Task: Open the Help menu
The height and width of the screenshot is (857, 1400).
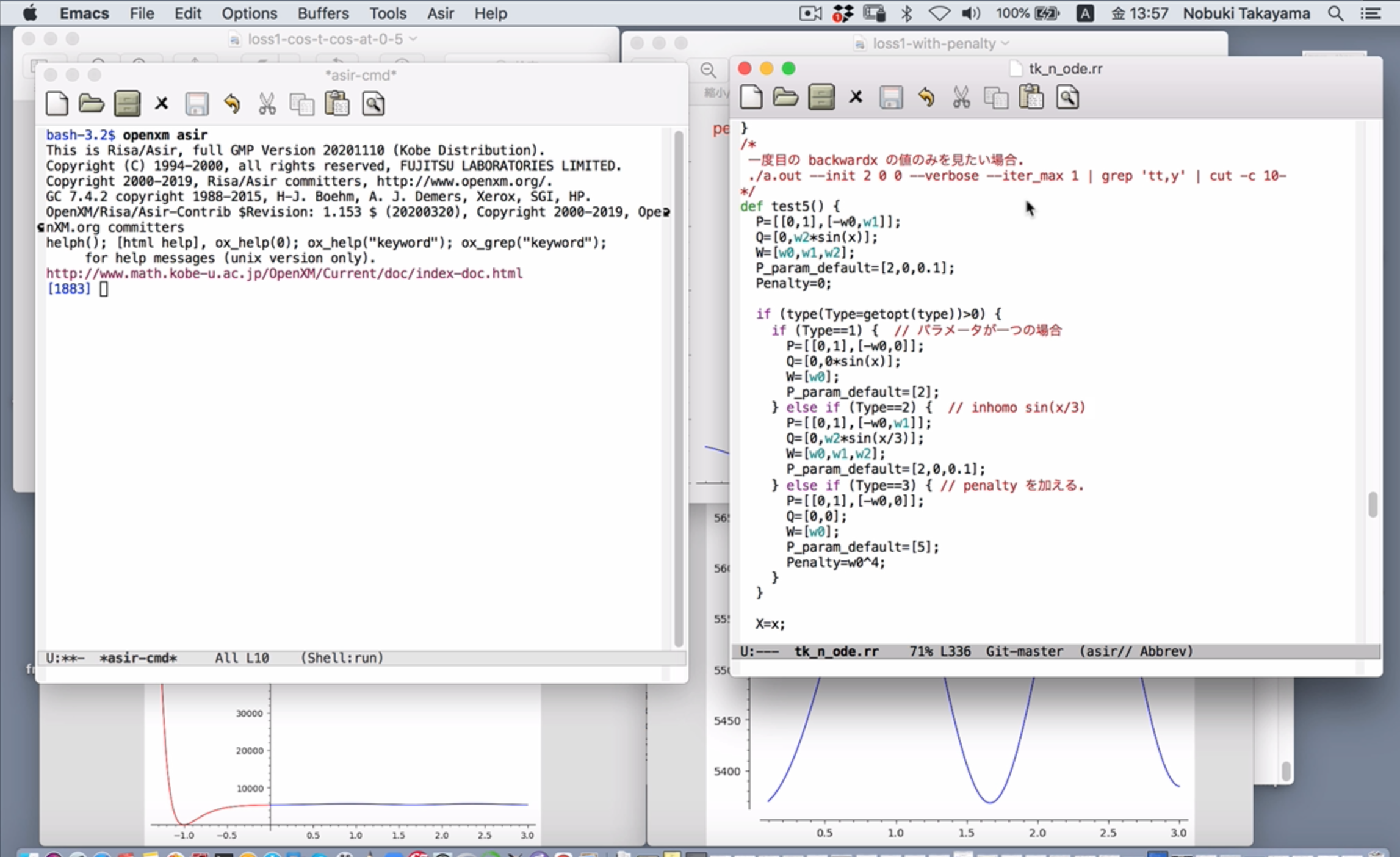Action: (491, 13)
